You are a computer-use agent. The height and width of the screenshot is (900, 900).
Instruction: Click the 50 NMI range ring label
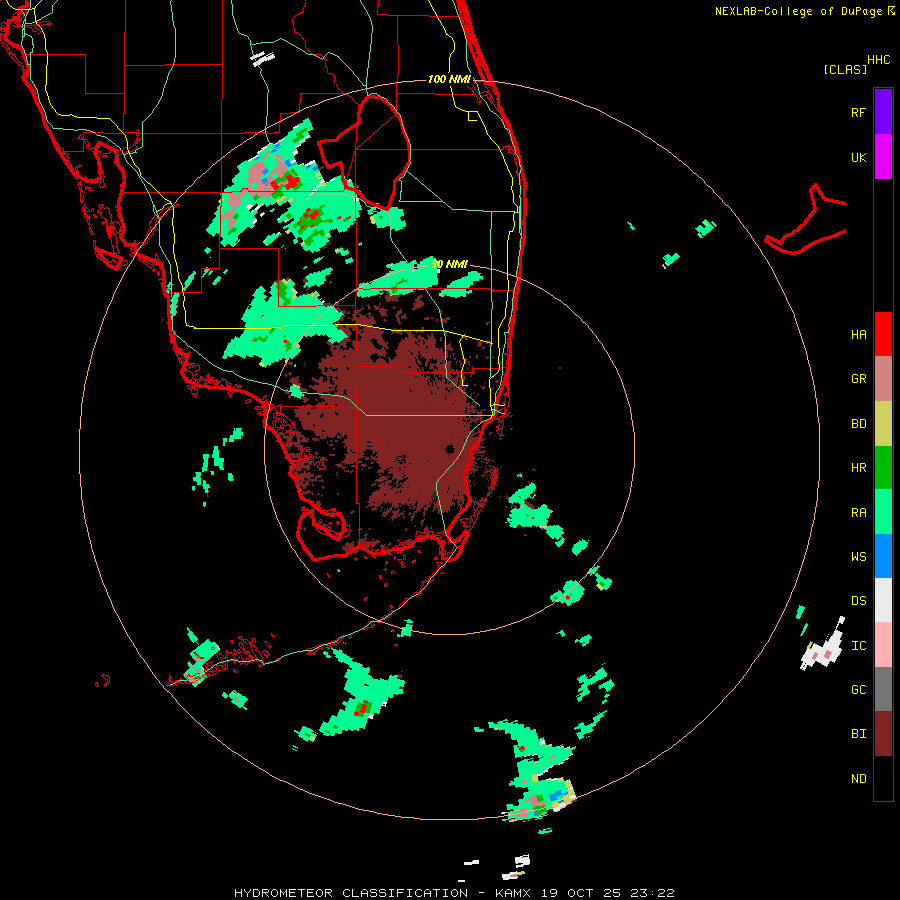pos(449,264)
